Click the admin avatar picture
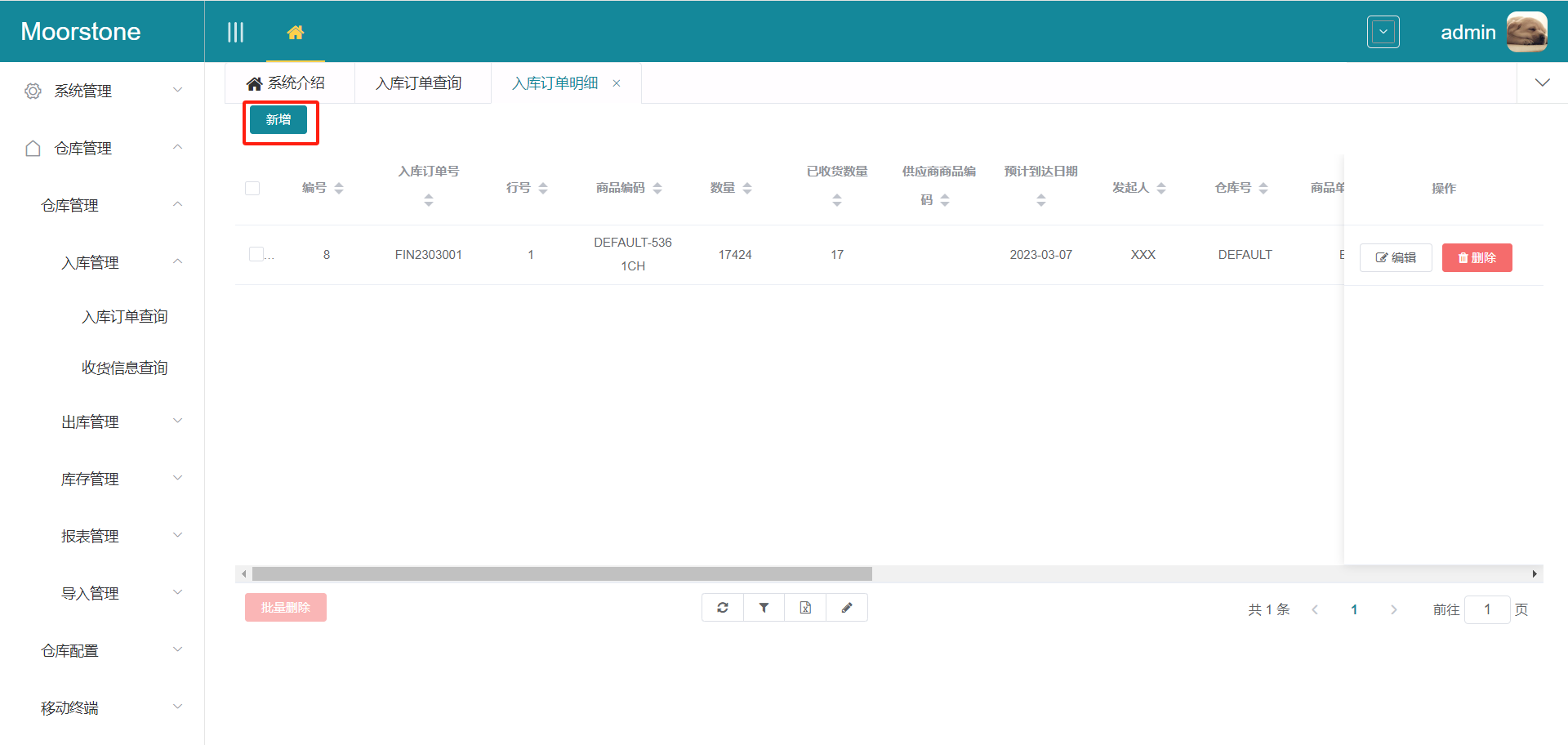 click(x=1526, y=32)
